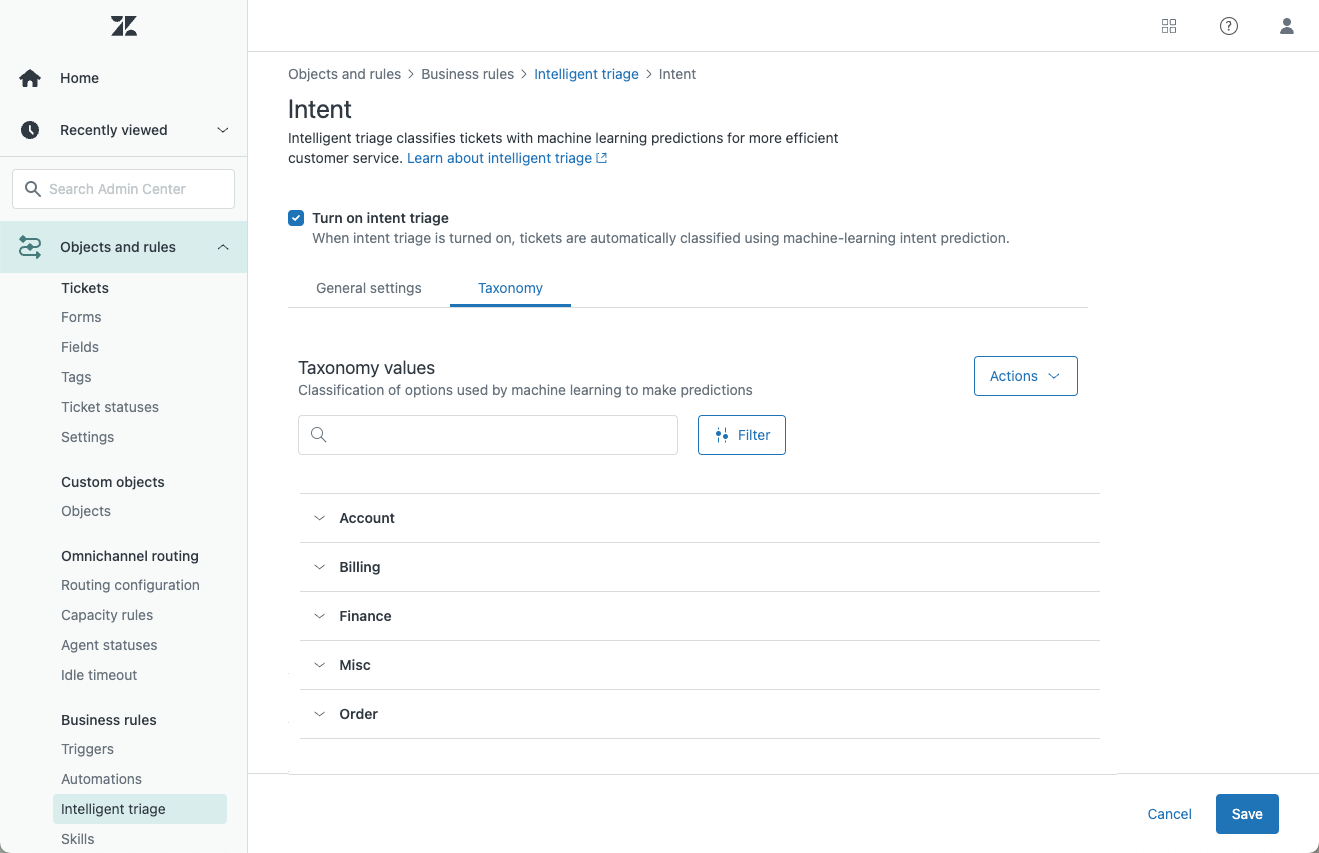Open the user profile icon
Image resolution: width=1319 pixels, height=853 pixels.
[x=1287, y=27]
